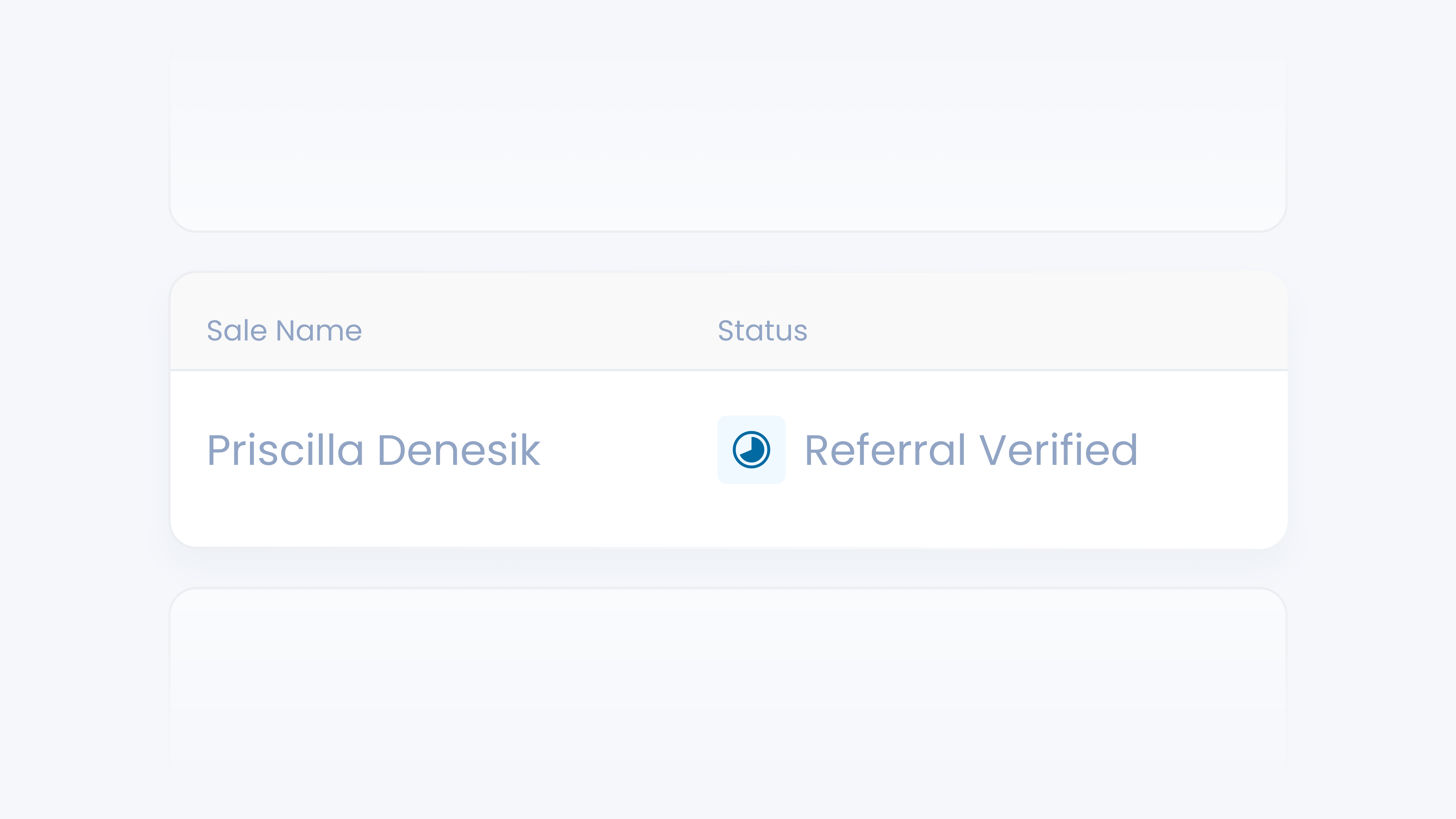Click the Sale Name header text
The height and width of the screenshot is (819, 1456).
[x=284, y=331]
